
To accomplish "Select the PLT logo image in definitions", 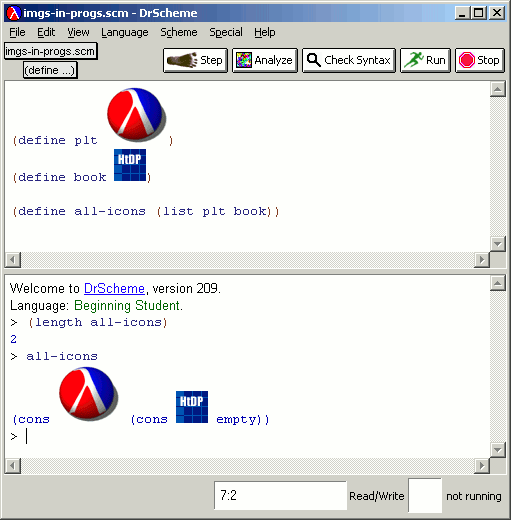I will [136, 115].
